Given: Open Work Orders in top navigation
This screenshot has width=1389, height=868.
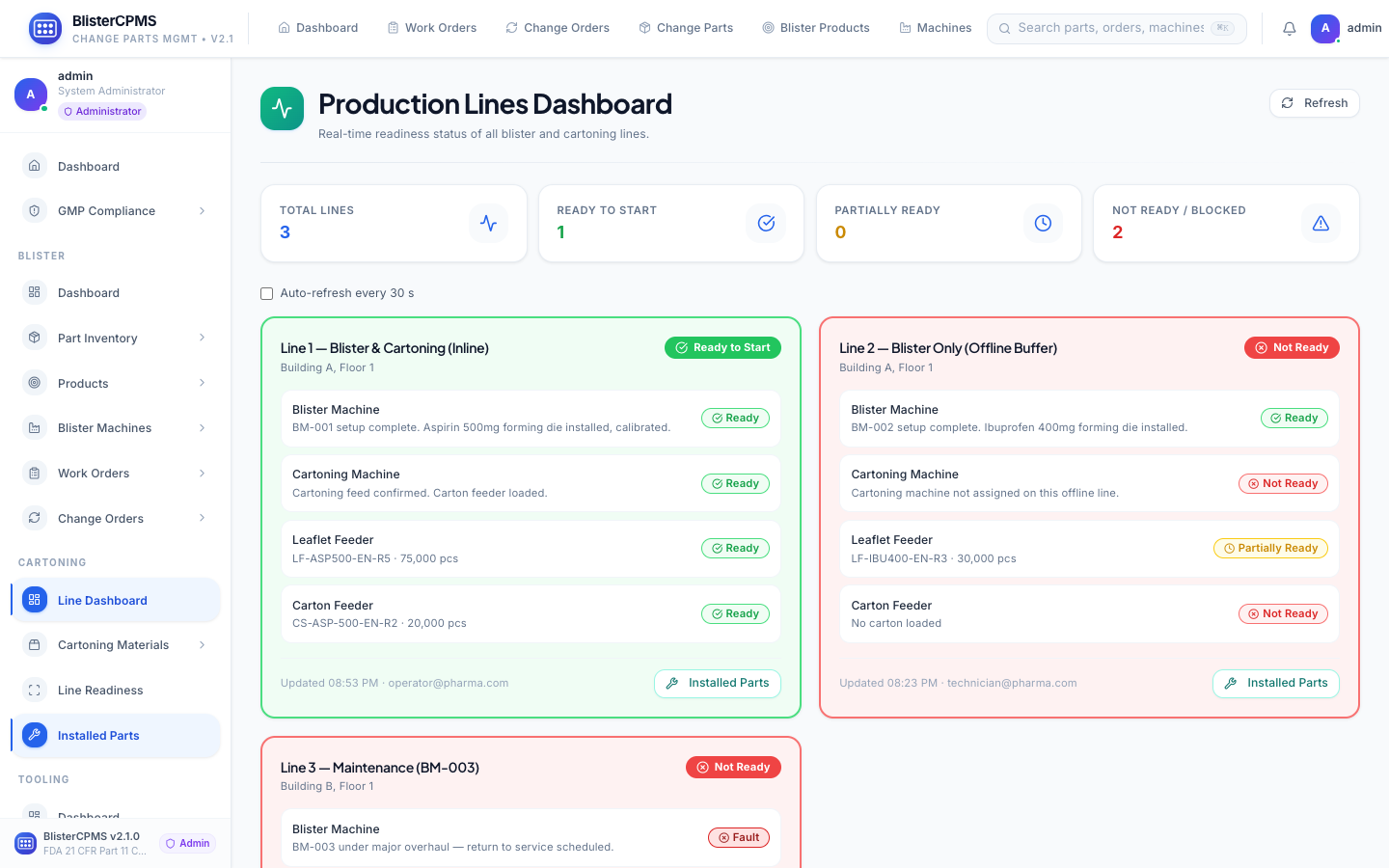Looking at the screenshot, I should point(431,28).
